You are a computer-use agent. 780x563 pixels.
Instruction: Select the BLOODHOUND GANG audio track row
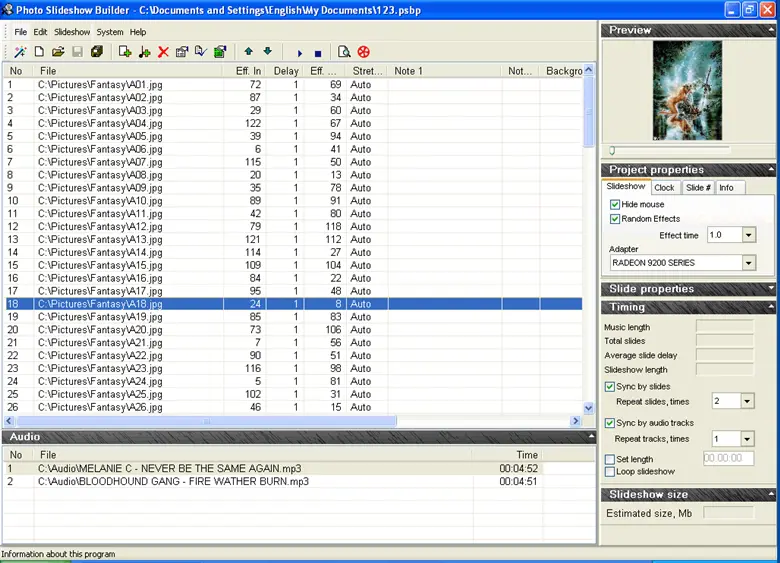[x=173, y=481]
